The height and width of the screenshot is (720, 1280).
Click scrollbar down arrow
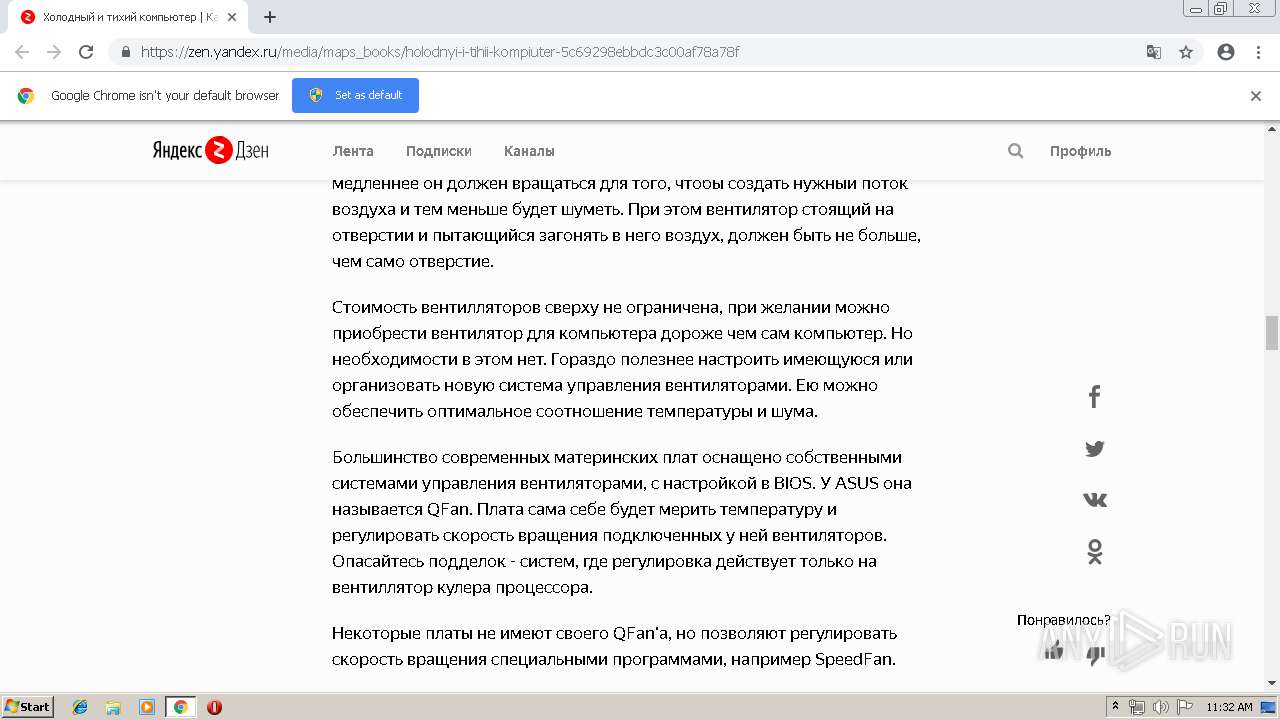1272,683
